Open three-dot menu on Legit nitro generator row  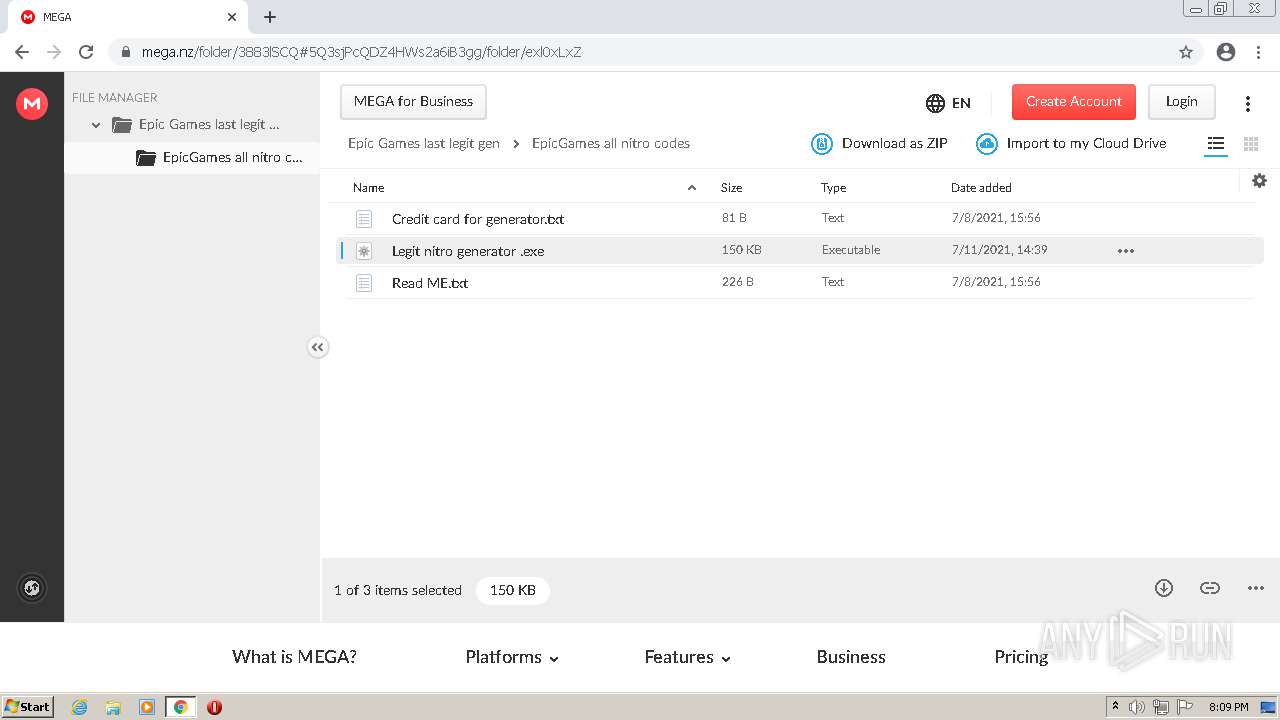coord(1126,251)
